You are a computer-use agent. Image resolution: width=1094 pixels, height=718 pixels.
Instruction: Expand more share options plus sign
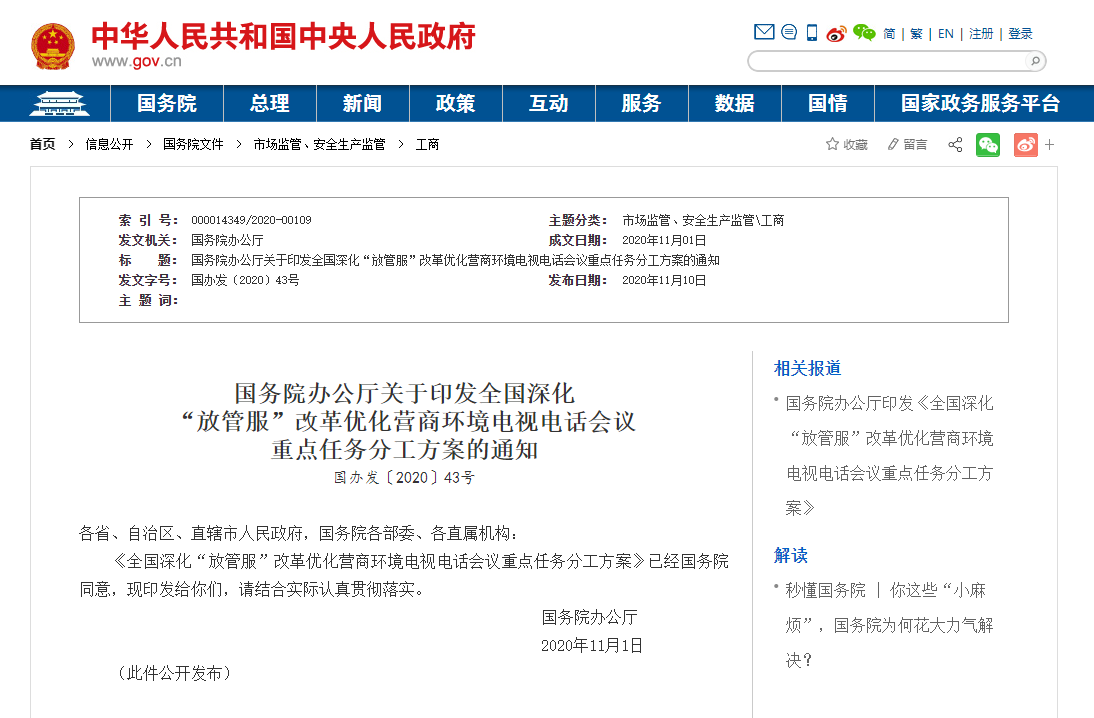tap(1050, 145)
